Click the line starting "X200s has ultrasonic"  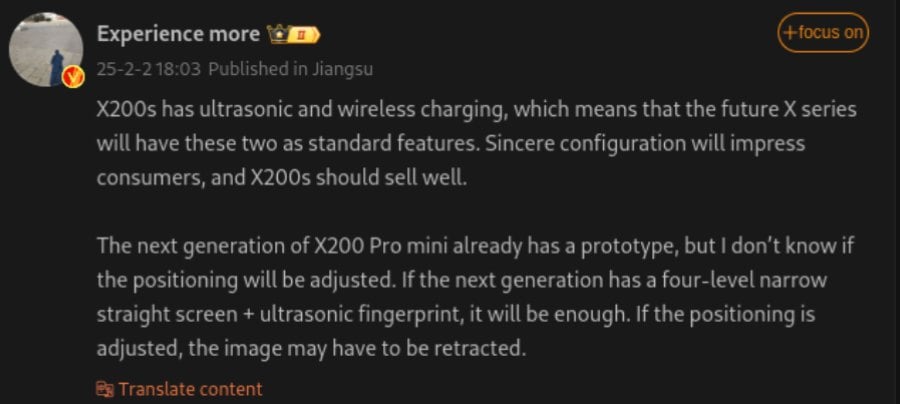pos(476,109)
